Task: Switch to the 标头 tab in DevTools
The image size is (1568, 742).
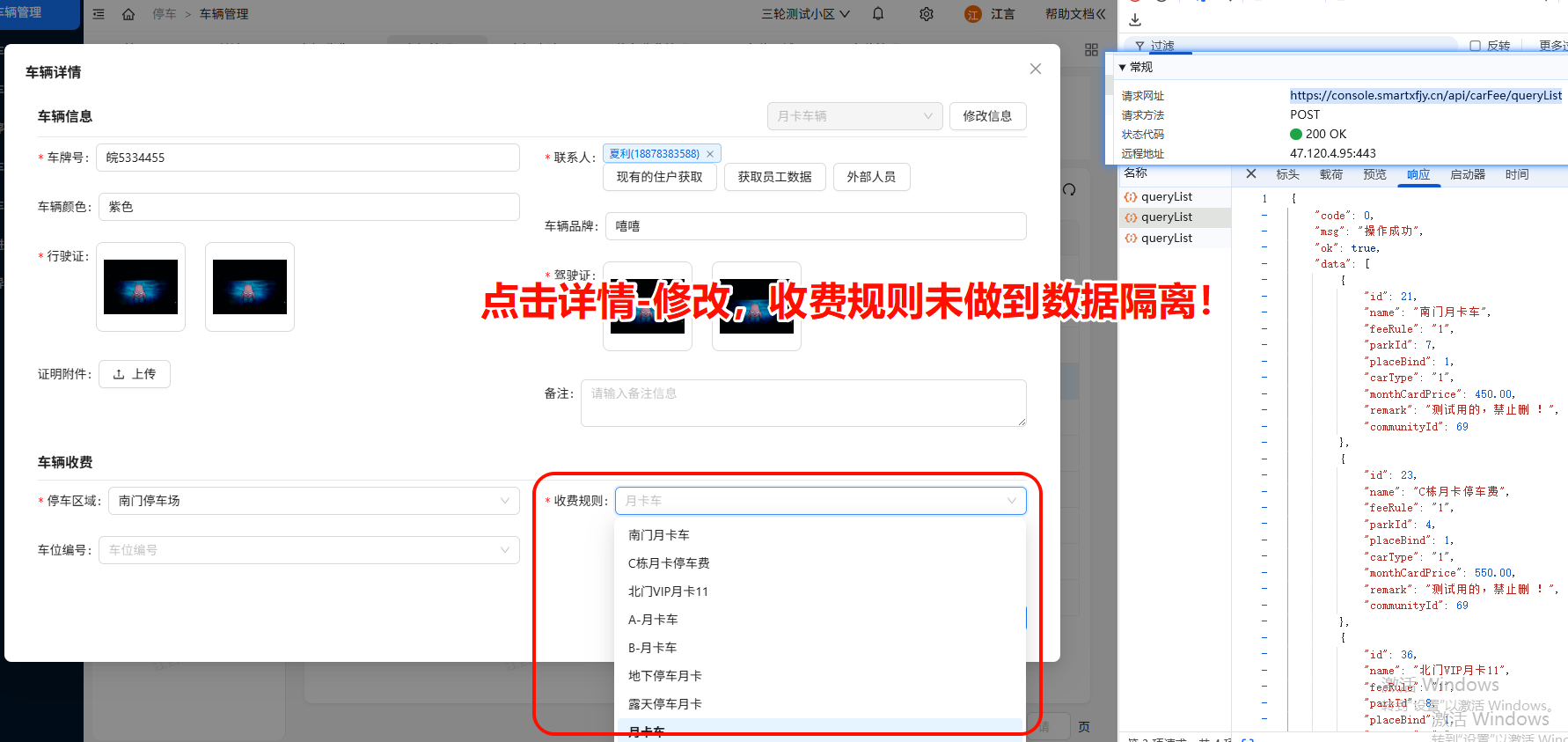Action: 1288,174
